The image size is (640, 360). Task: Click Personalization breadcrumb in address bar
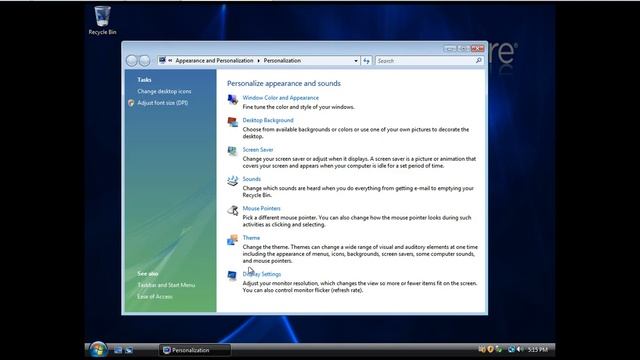(282, 60)
